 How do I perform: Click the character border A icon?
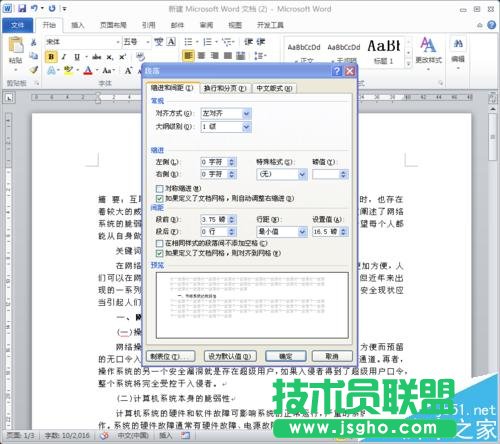171,42
